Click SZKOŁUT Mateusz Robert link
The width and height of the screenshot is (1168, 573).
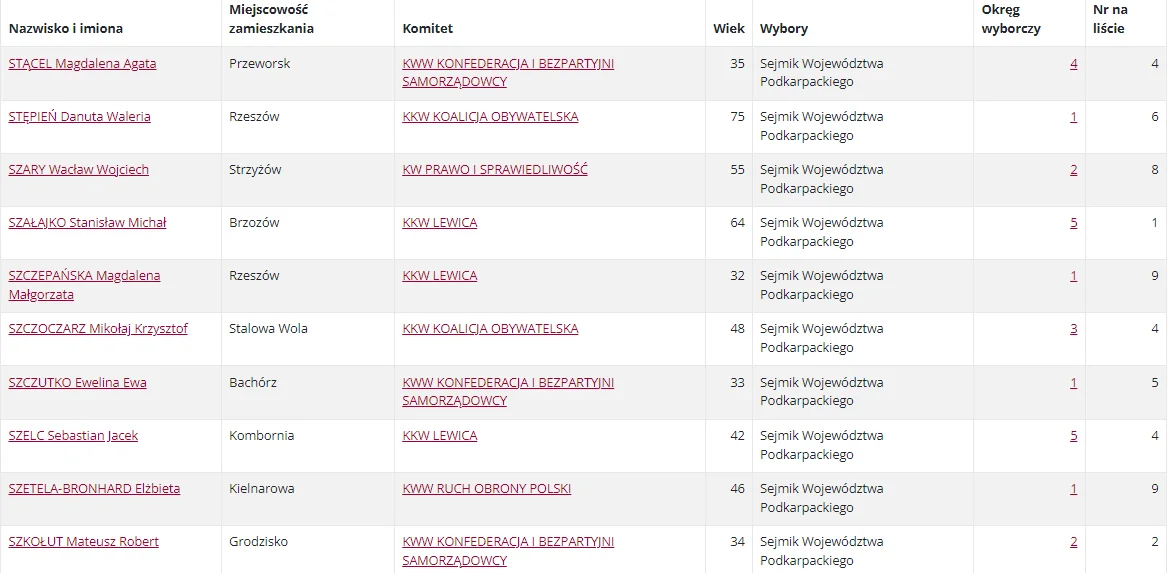tap(83, 542)
